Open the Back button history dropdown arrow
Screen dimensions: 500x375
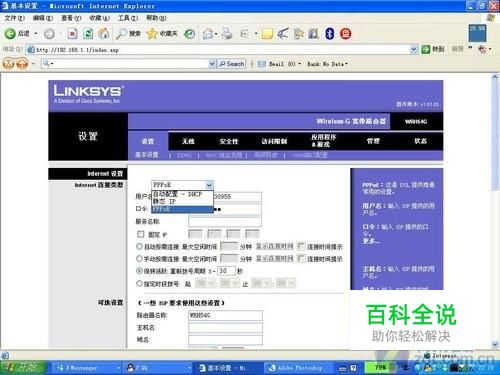click(36, 34)
